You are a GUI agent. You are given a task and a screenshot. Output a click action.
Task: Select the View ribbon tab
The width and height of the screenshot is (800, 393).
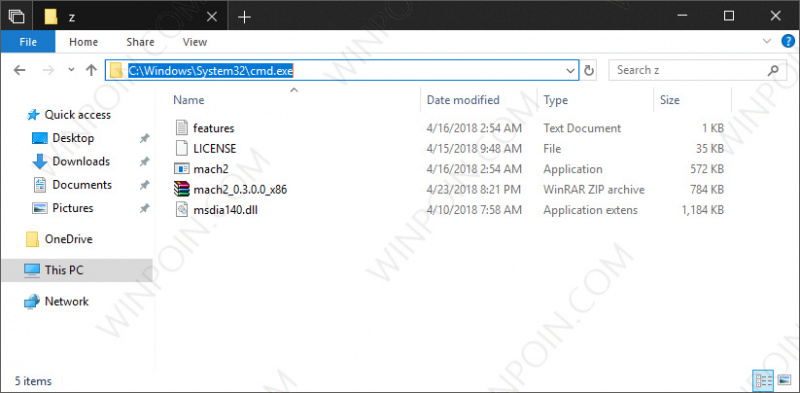click(194, 42)
